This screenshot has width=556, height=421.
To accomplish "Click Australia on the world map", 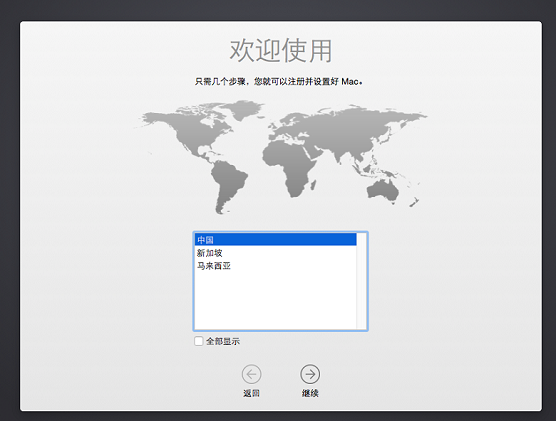I will (383, 192).
